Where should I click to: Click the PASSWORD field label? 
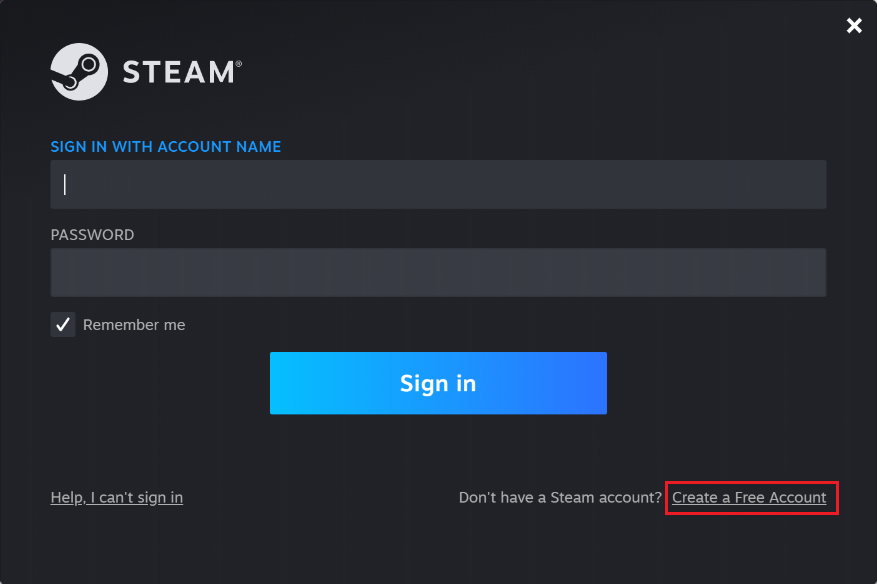click(x=92, y=235)
